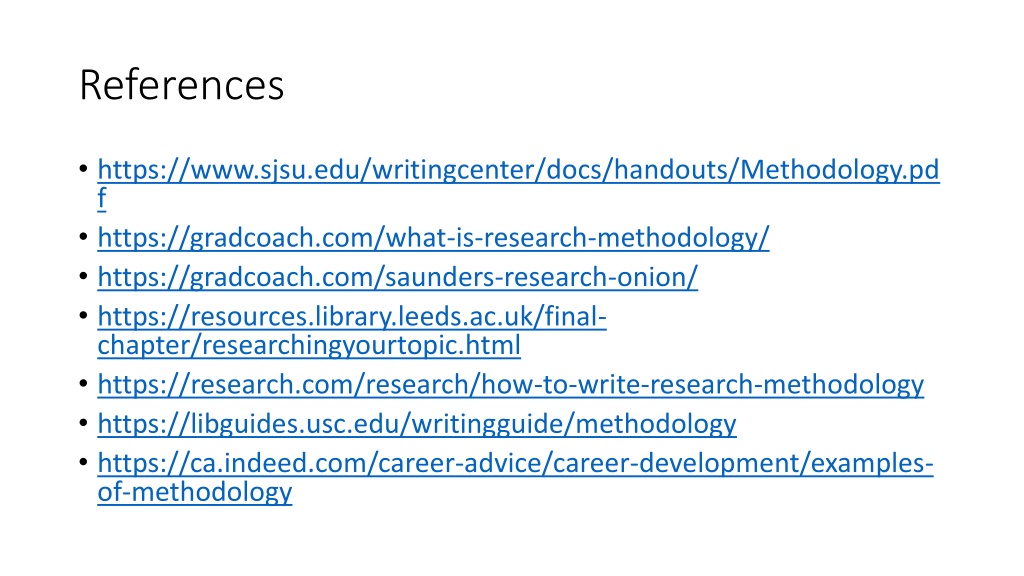Click the "chapter/researchingyourtopic.html" wrapped line
The height and width of the screenshot is (576, 1024).
(x=309, y=345)
